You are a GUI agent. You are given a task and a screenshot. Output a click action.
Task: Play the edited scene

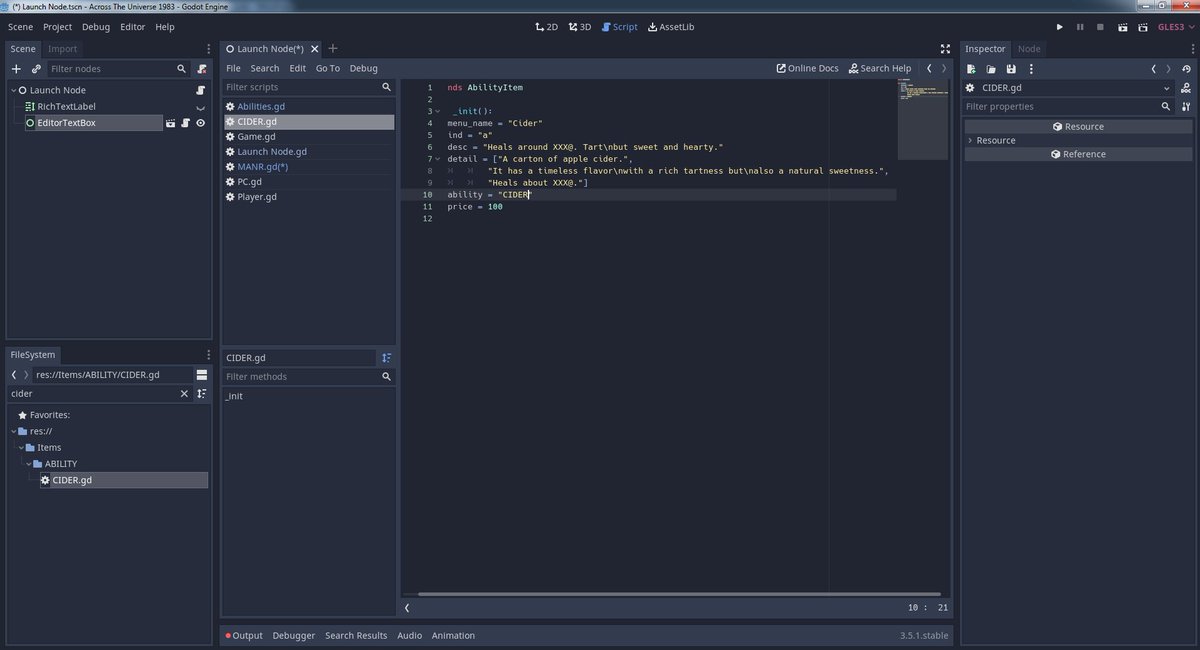click(x=1124, y=27)
